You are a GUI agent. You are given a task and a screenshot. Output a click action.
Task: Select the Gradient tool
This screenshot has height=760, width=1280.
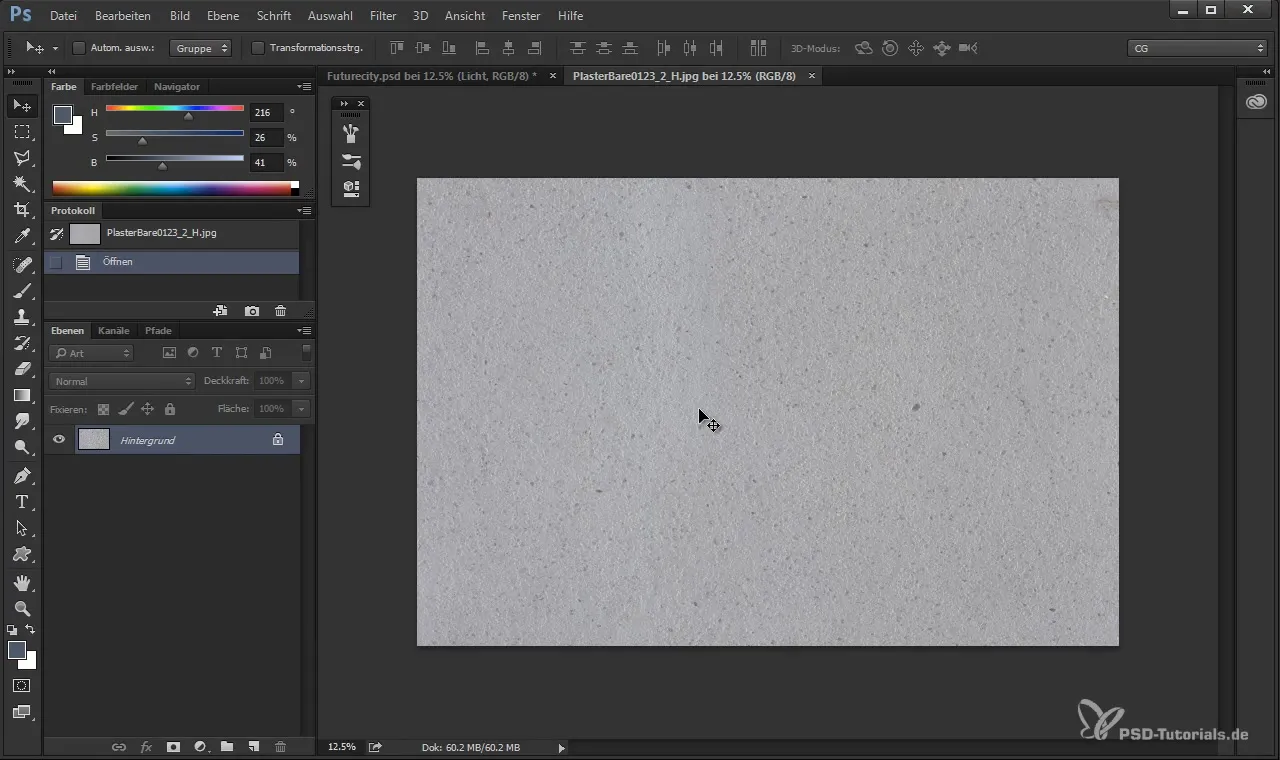click(22, 395)
